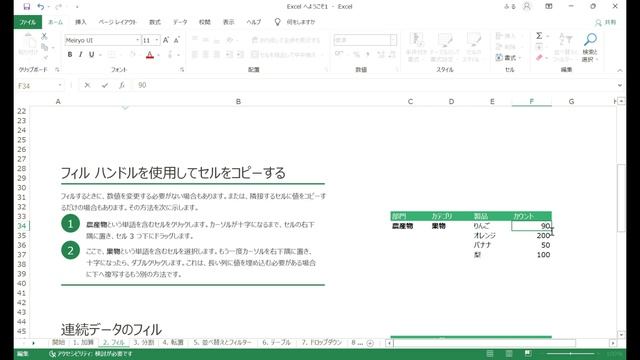The image size is (640, 360).
Task: Click the Normal view icon in status bar
Action: tap(490, 353)
